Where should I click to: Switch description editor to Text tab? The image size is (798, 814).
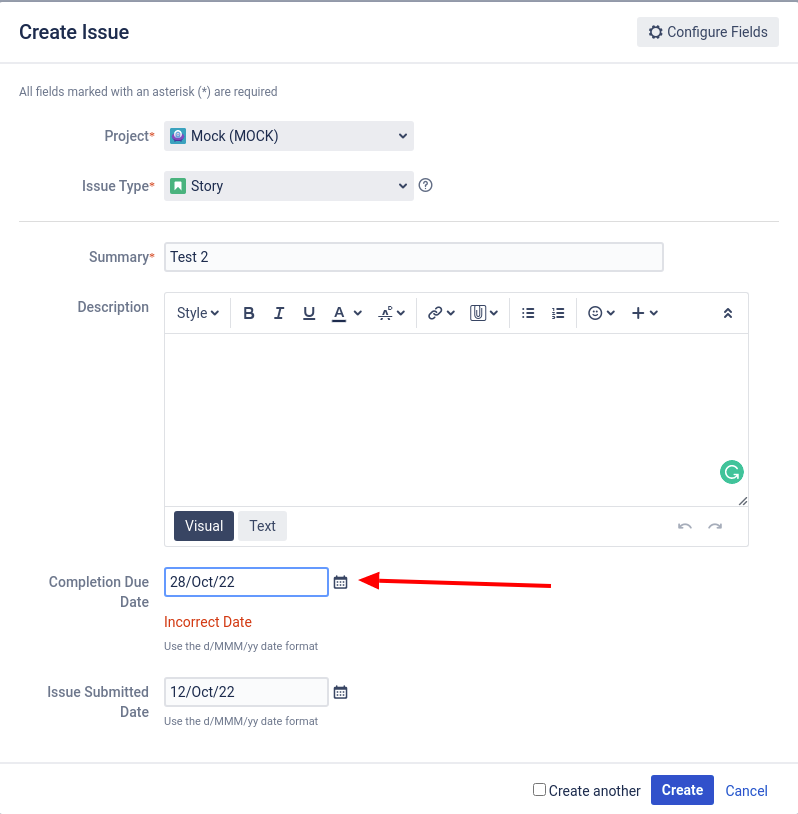click(x=262, y=526)
